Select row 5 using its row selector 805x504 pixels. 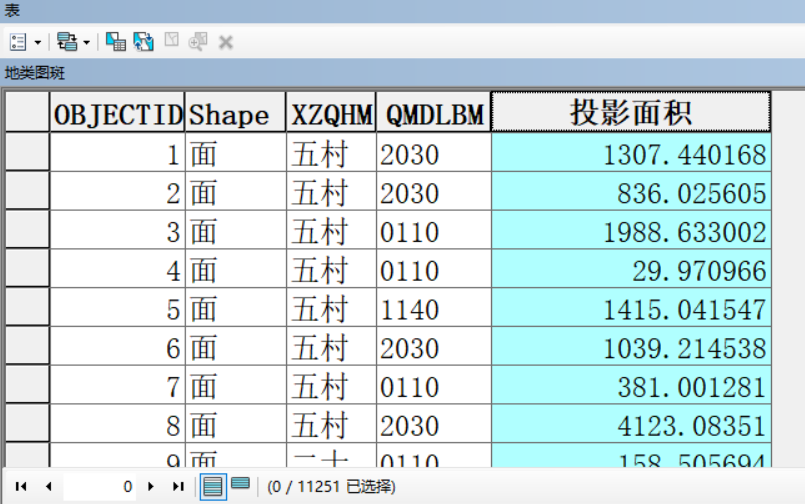(x=27, y=309)
